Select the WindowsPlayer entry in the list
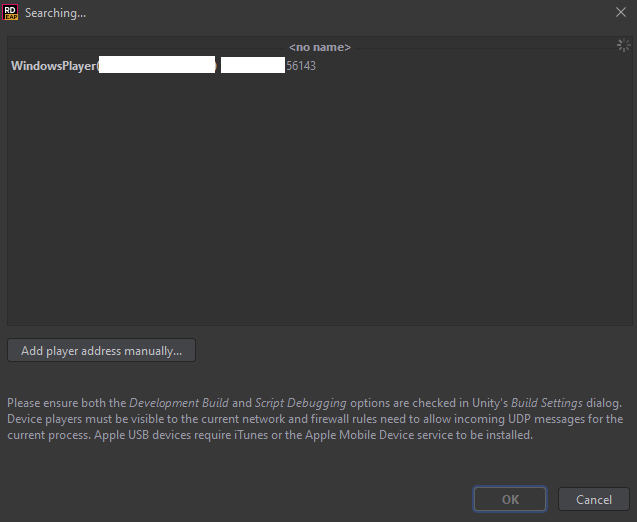 (x=320, y=66)
